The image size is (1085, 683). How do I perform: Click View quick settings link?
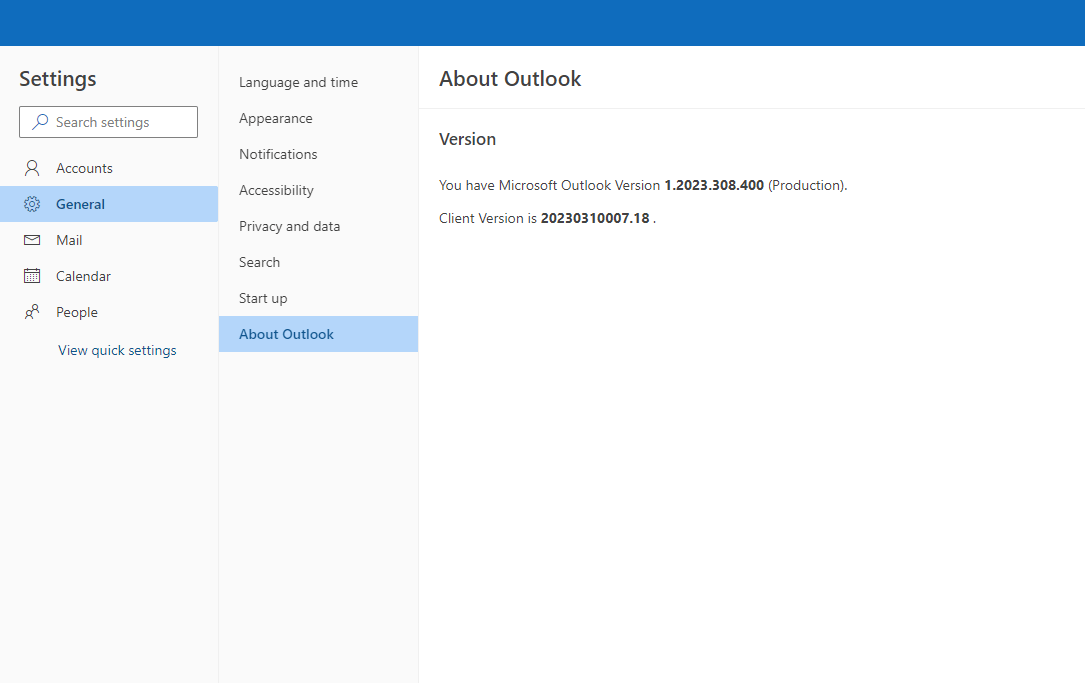117,350
